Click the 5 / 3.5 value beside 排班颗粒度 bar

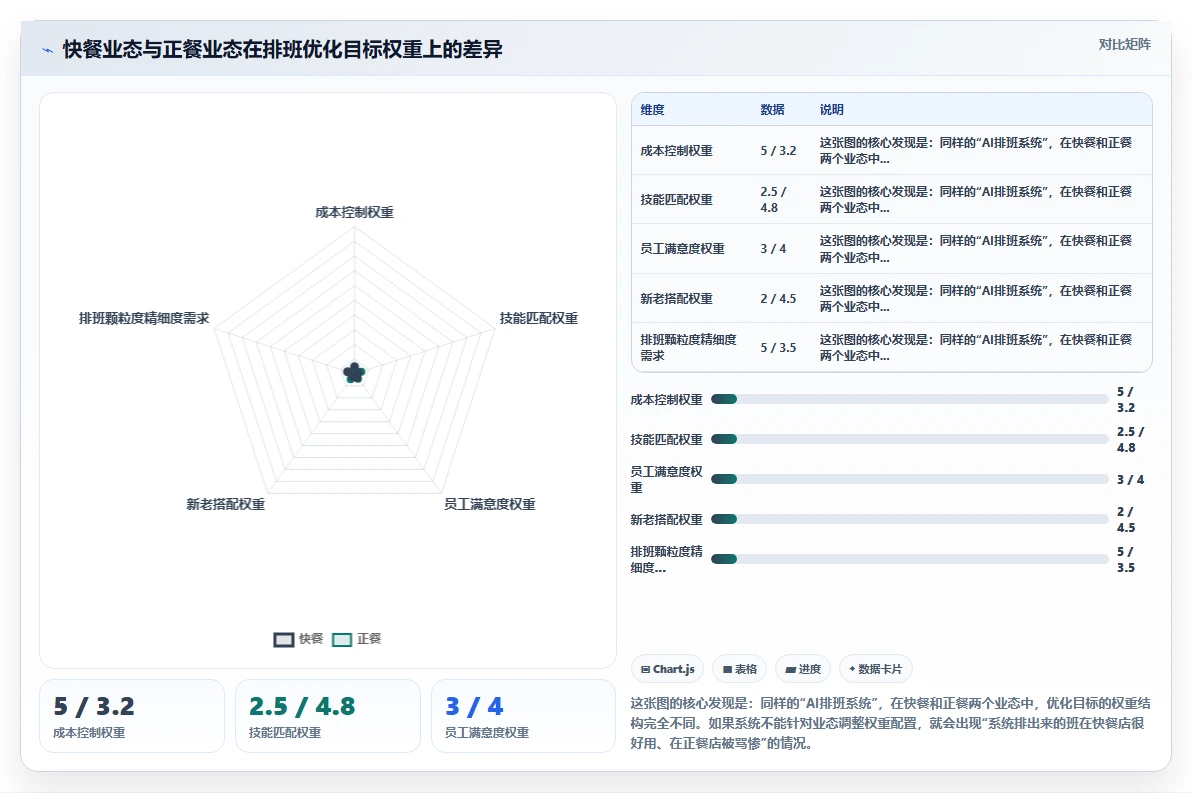1126,560
